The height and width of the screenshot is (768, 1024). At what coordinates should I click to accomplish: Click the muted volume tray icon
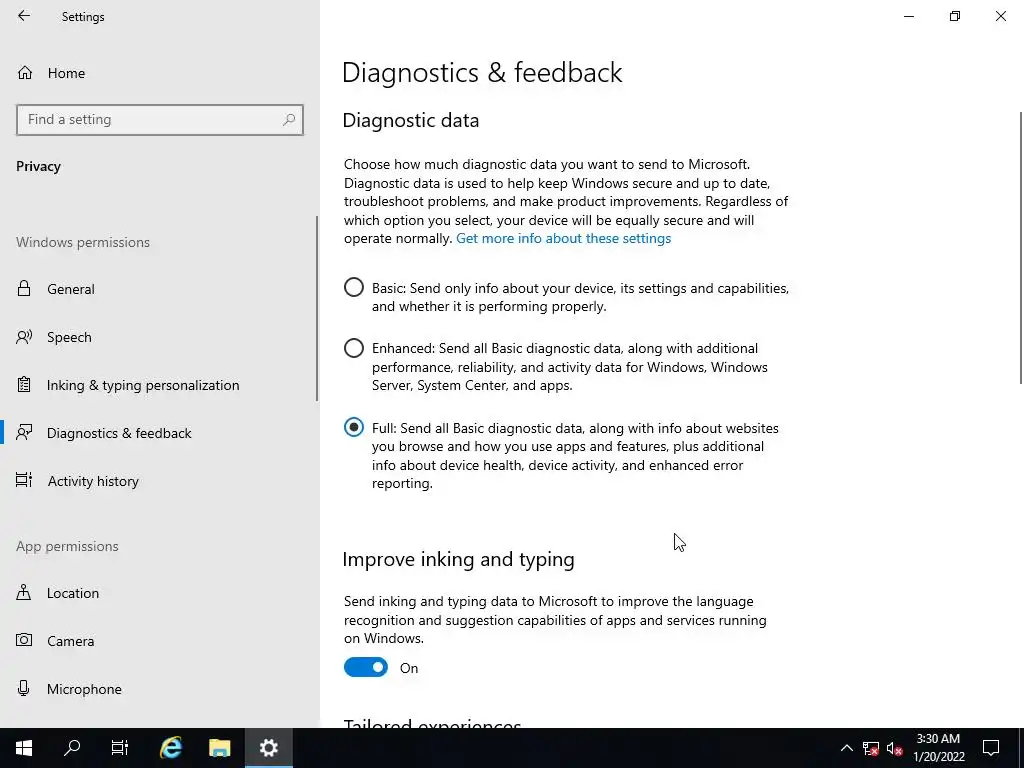tap(895, 748)
